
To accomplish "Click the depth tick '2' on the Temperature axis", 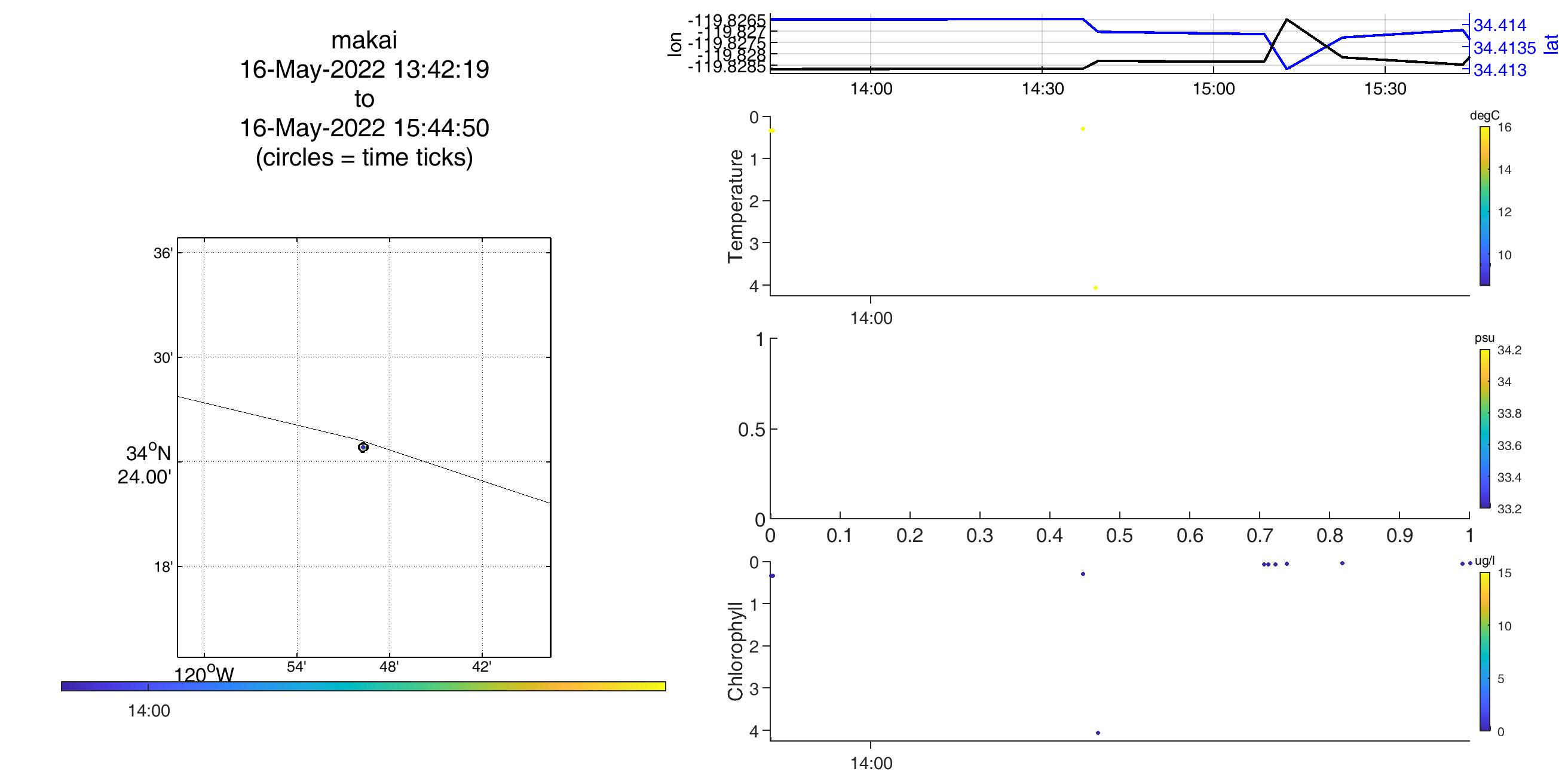I will (754, 201).
